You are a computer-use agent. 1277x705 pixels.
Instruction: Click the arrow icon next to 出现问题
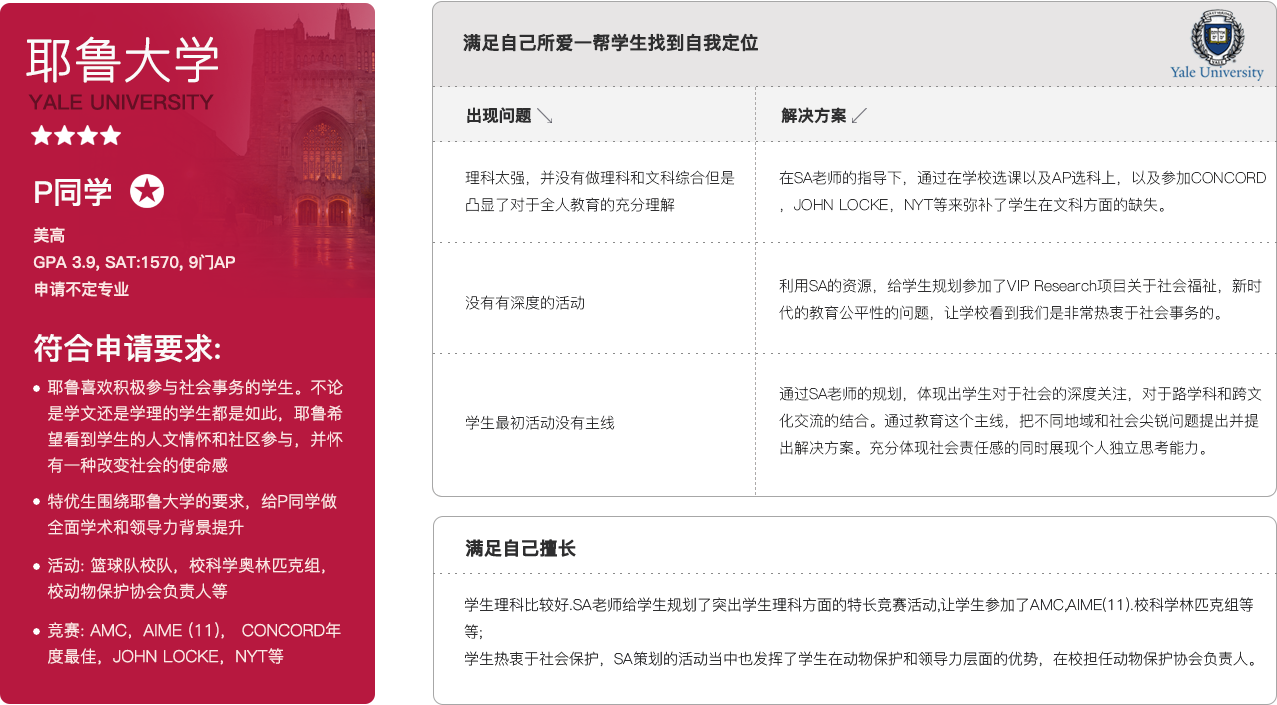pyautogui.click(x=545, y=116)
